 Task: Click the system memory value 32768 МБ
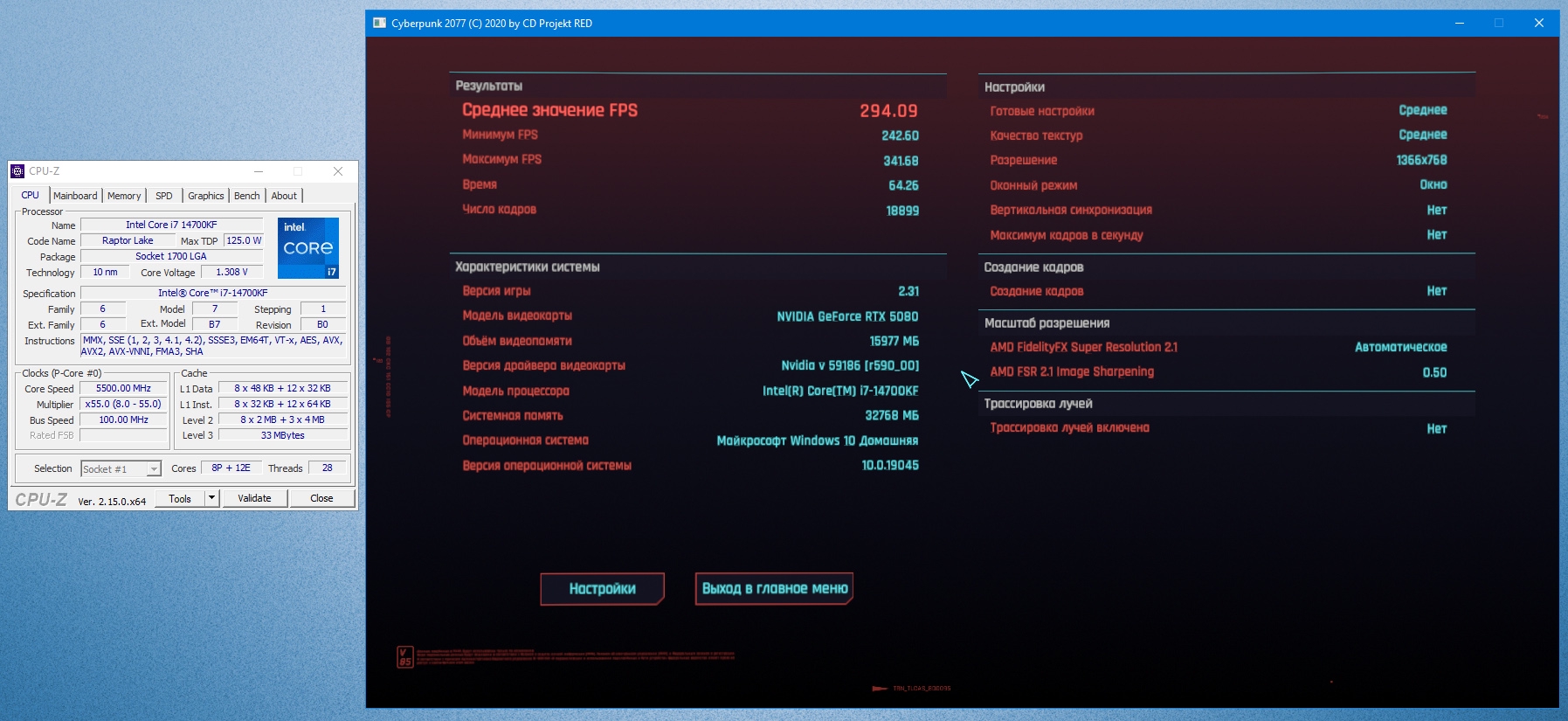[892, 415]
